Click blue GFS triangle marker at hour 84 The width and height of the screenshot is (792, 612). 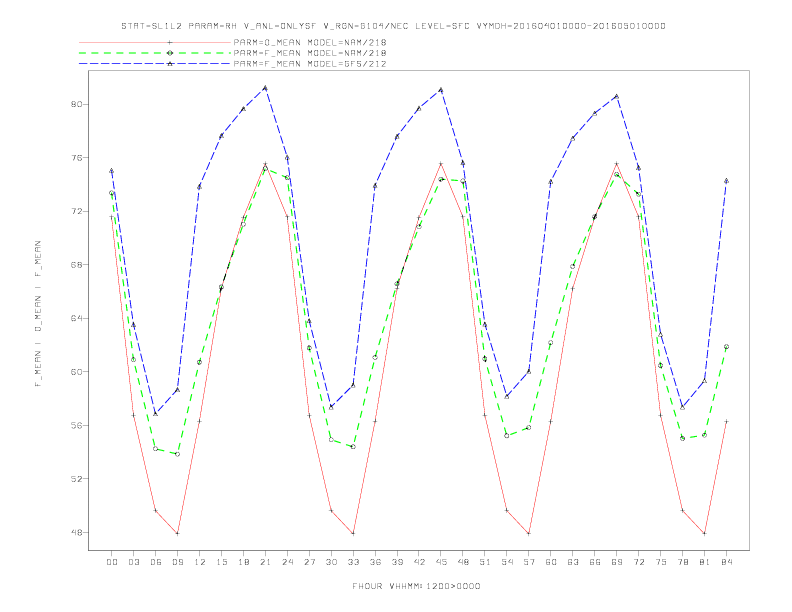726,180
